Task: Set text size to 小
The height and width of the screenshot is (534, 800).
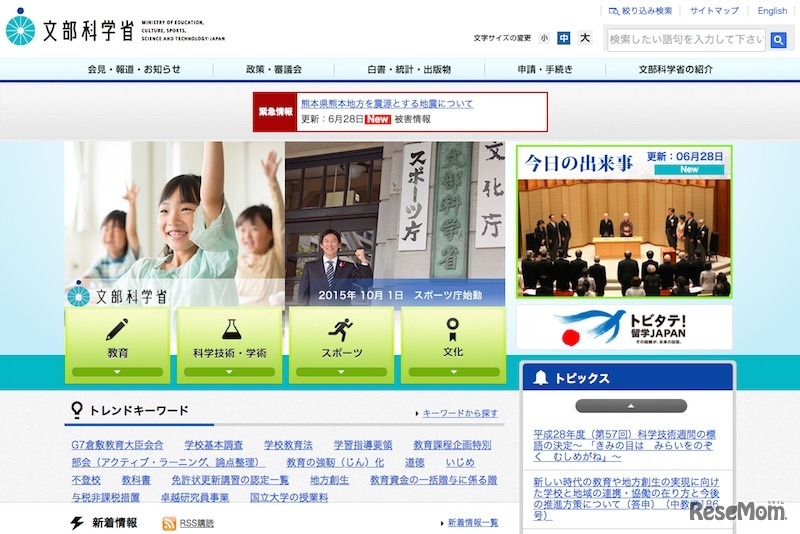Action: [544, 38]
